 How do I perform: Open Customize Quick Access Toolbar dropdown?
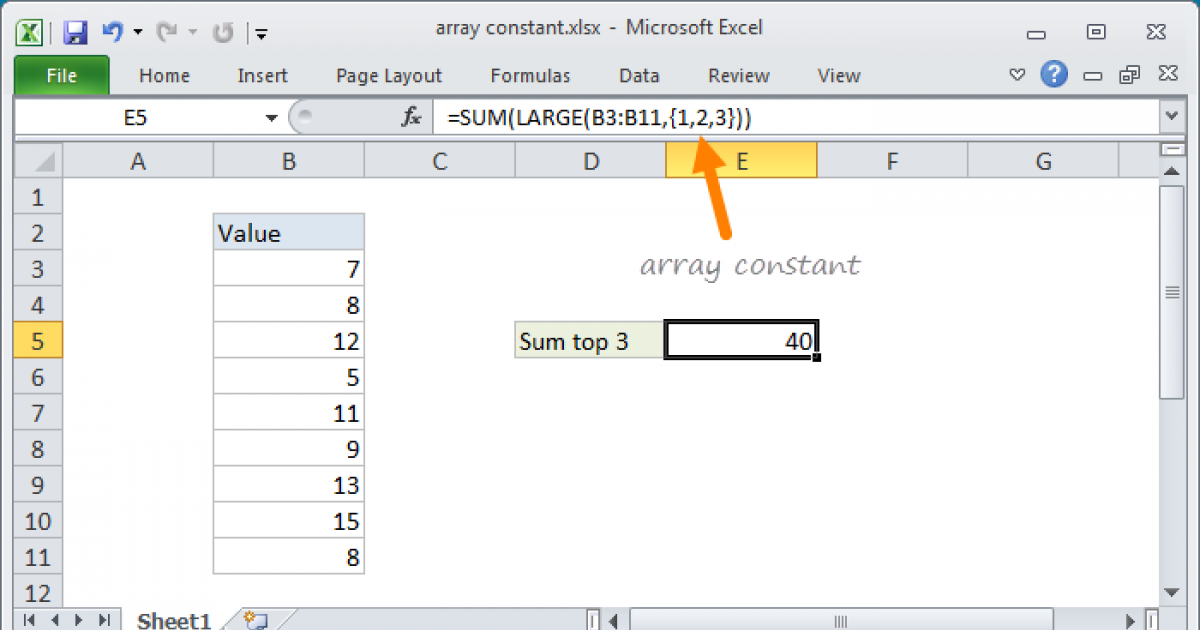(x=261, y=34)
